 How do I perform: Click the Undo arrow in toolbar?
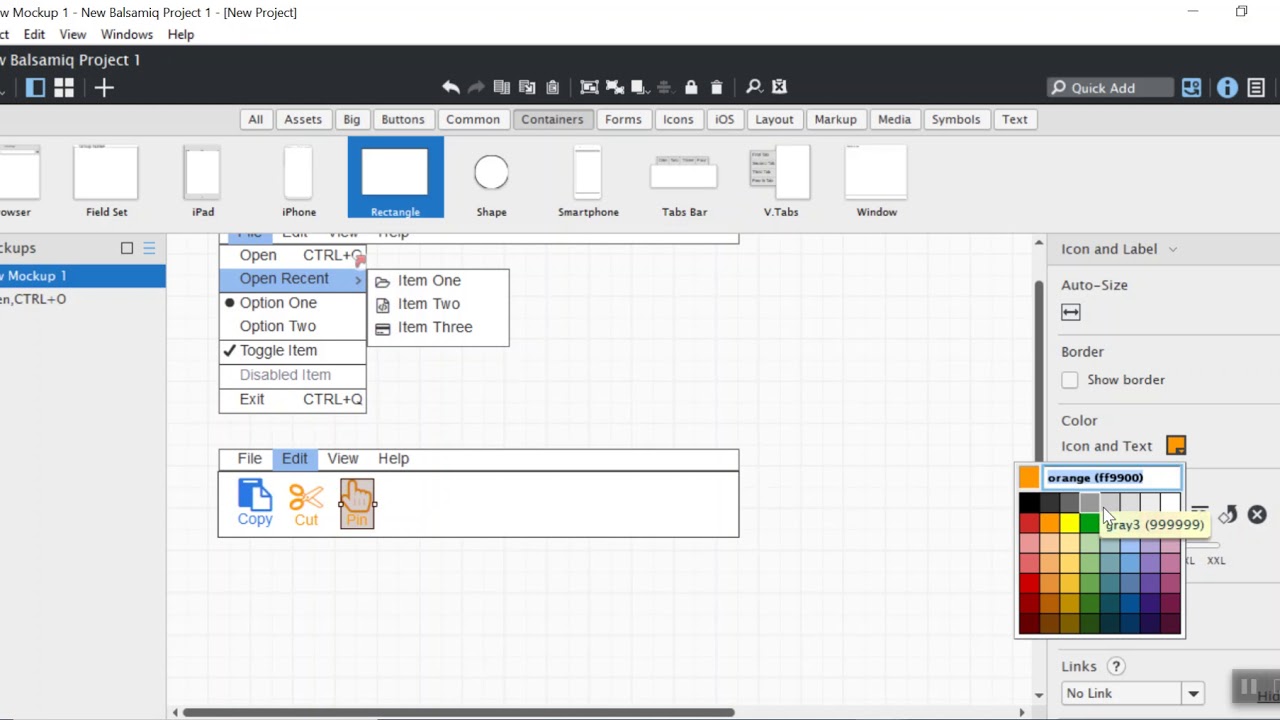point(451,88)
